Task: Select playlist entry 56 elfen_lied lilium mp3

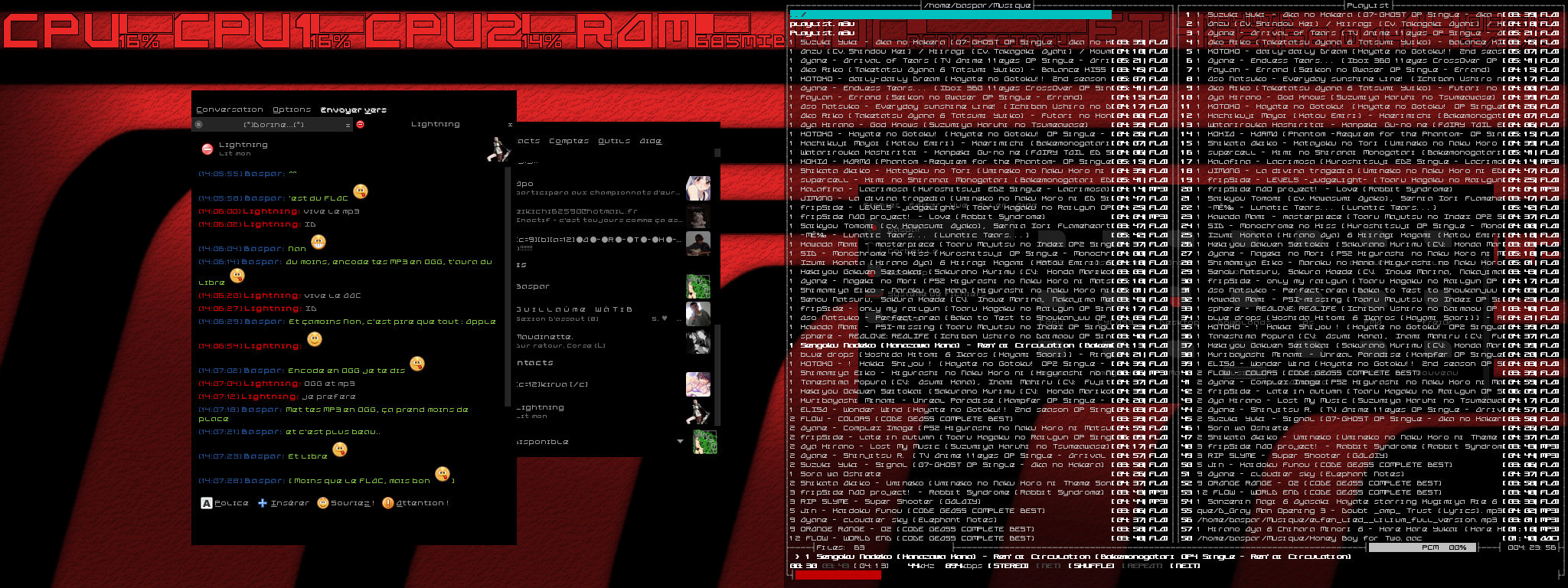Action: click(x=1371, y=520)
